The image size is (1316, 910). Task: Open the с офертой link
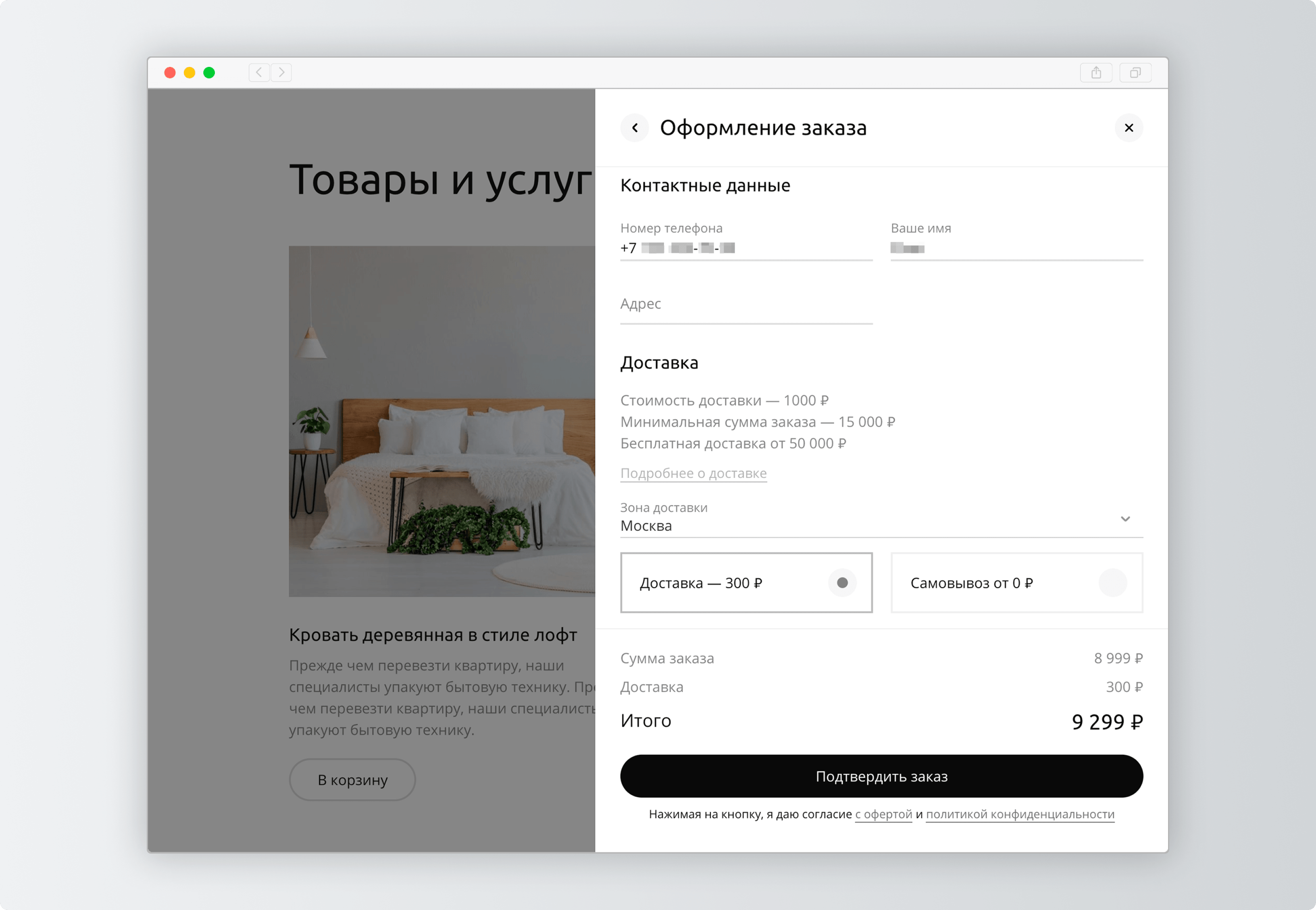[x=883, y=814]
